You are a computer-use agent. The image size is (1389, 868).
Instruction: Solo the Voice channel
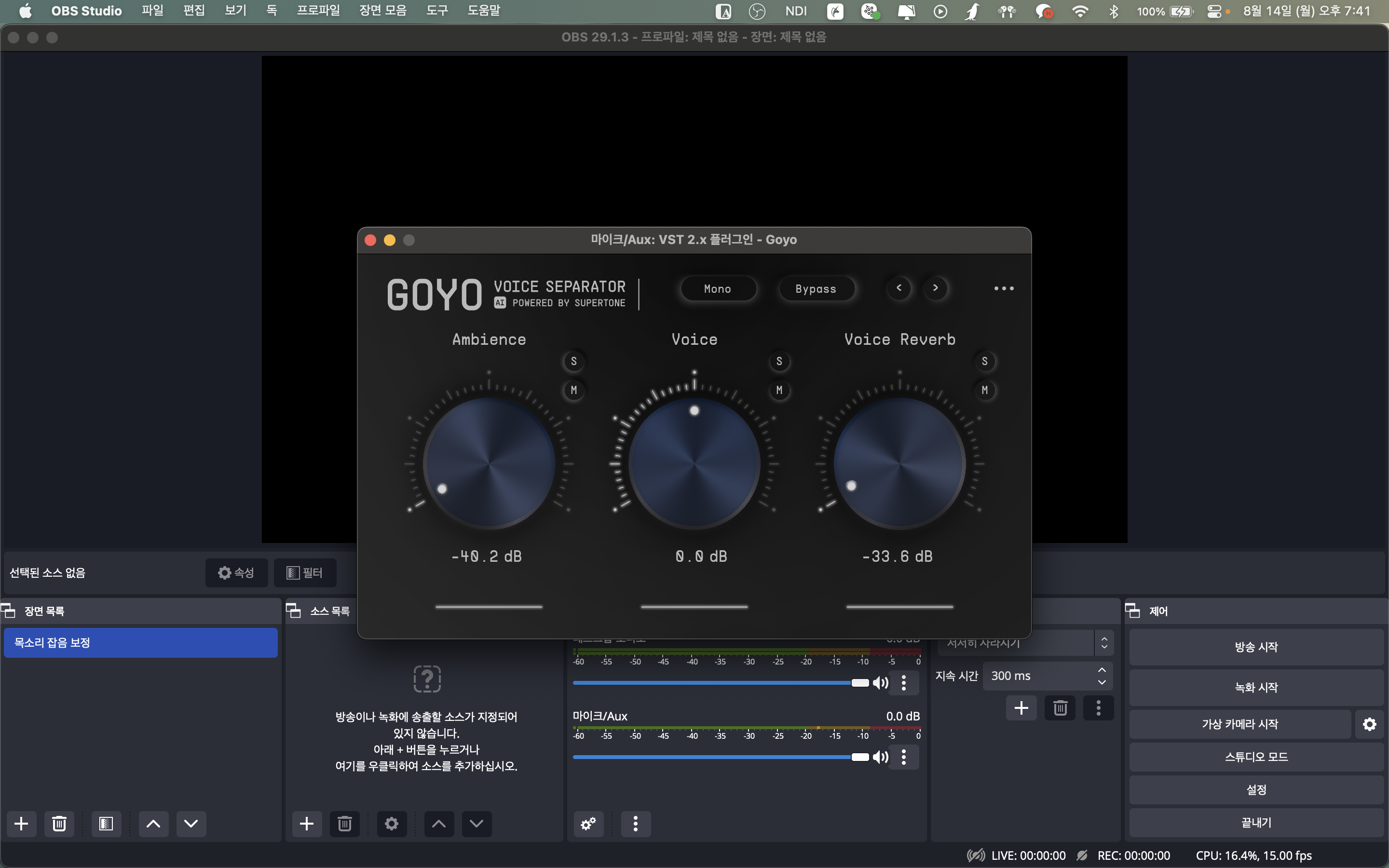click(779, 361)
